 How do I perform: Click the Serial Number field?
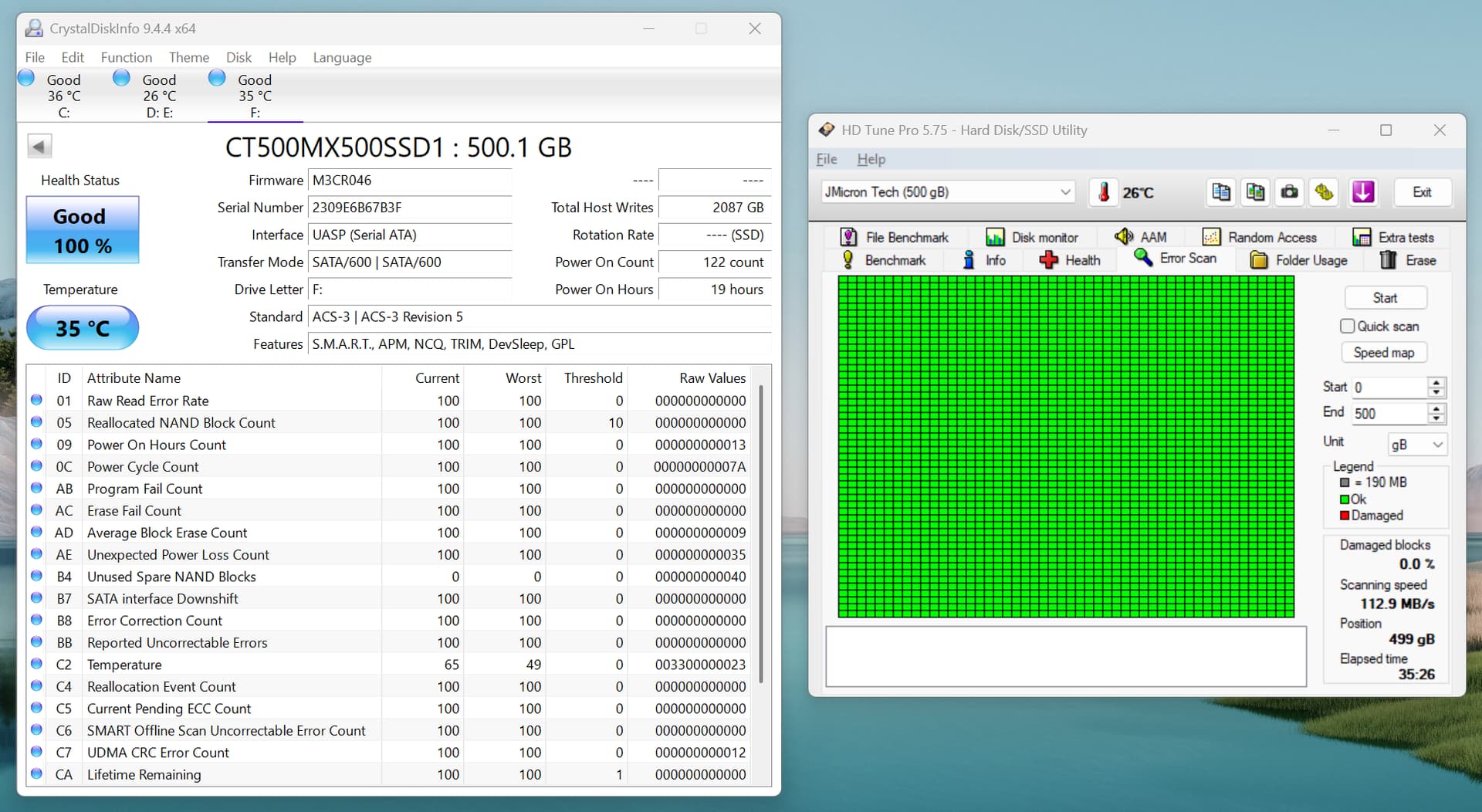[x=410, y=208]
